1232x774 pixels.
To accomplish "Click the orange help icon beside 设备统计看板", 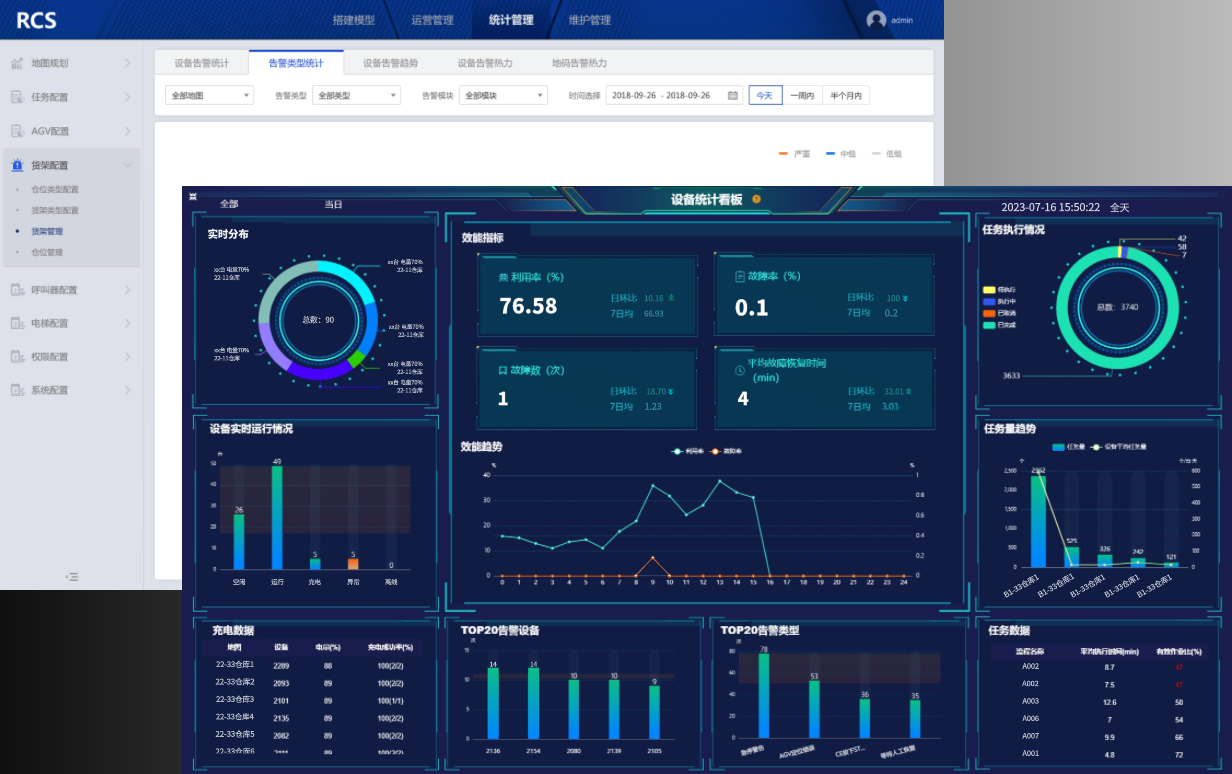I will tap(756, 199).
